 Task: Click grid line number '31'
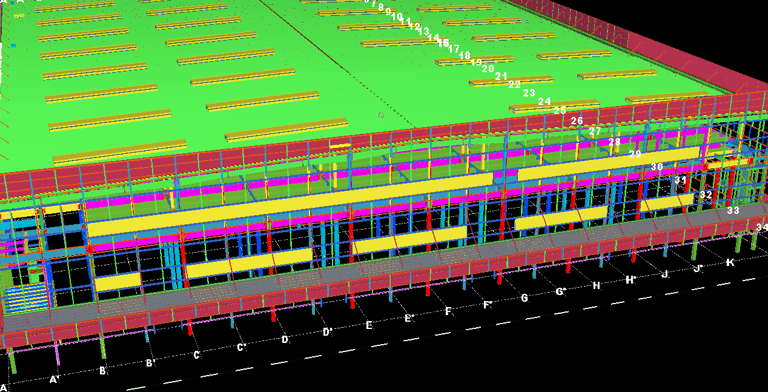point(680,180)
